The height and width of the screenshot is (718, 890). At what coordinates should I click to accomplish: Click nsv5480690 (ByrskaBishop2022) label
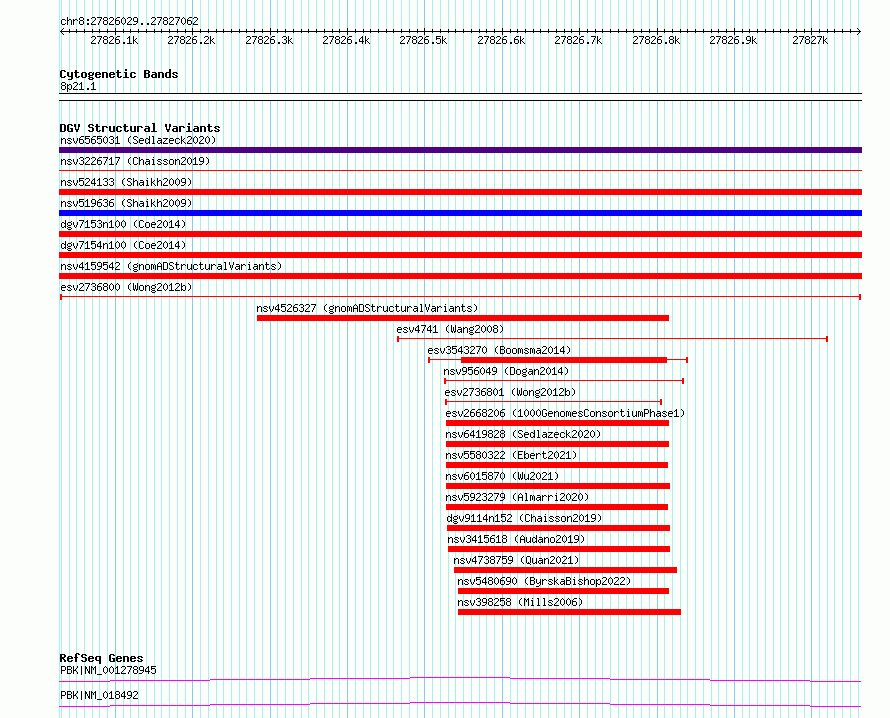pos(544,581)
